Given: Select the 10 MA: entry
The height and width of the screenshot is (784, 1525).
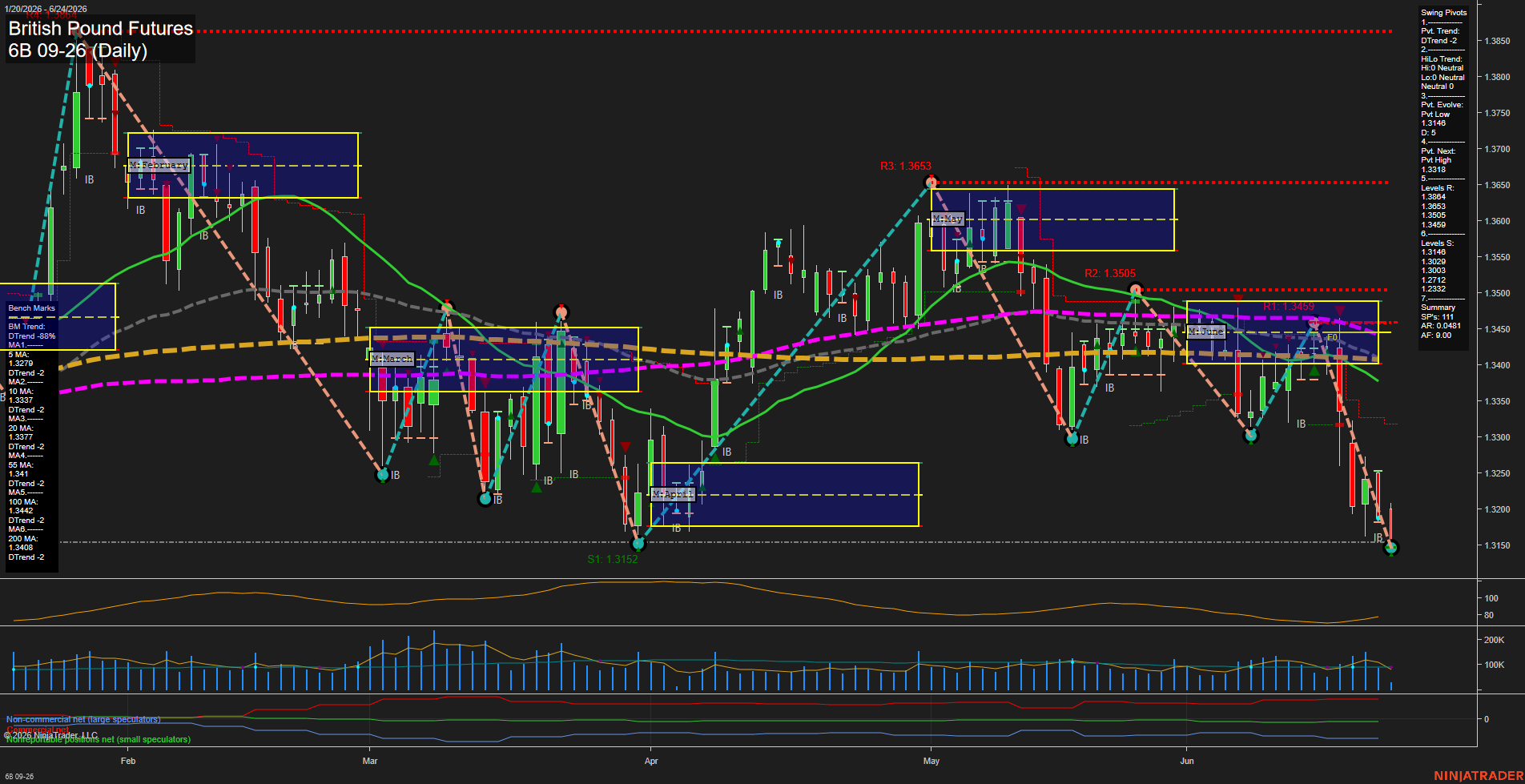Looking at the screenshot, I should (x=21, y=392).
